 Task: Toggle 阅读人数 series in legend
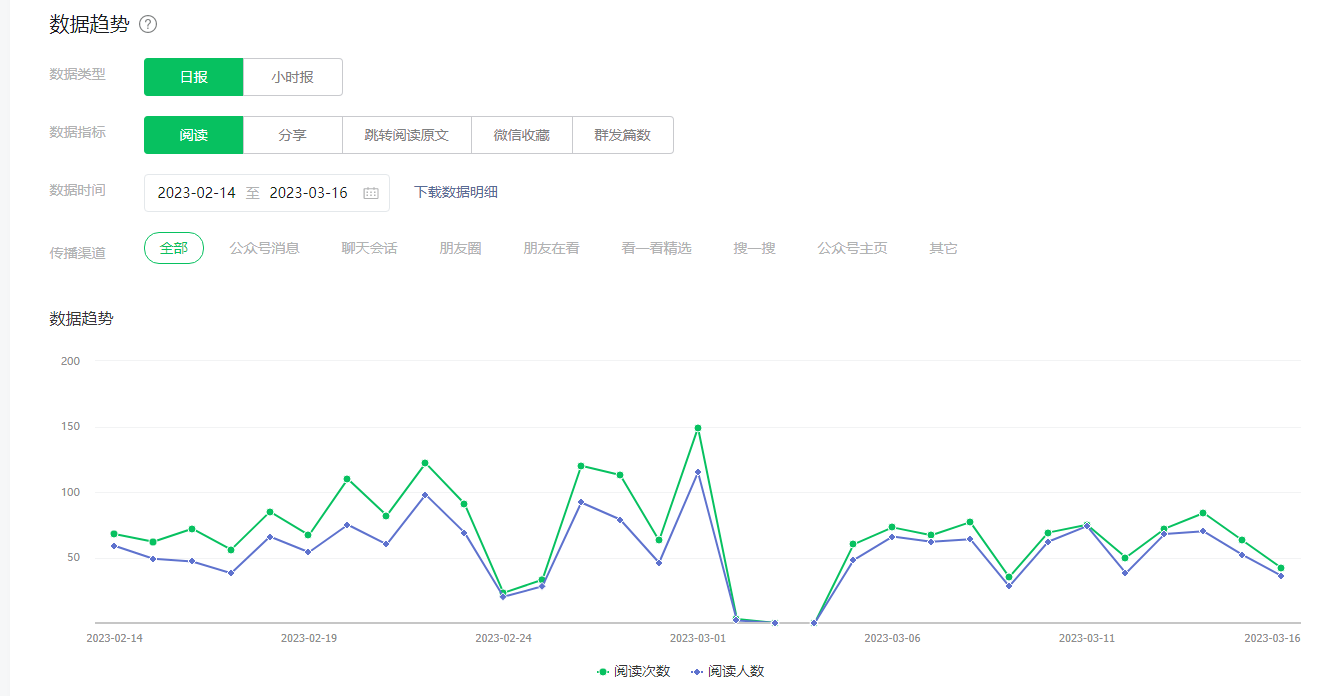point(727,672)
